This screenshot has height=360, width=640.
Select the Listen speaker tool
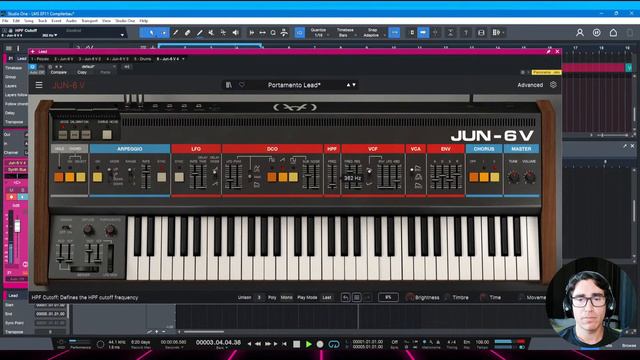coord(236,33)
